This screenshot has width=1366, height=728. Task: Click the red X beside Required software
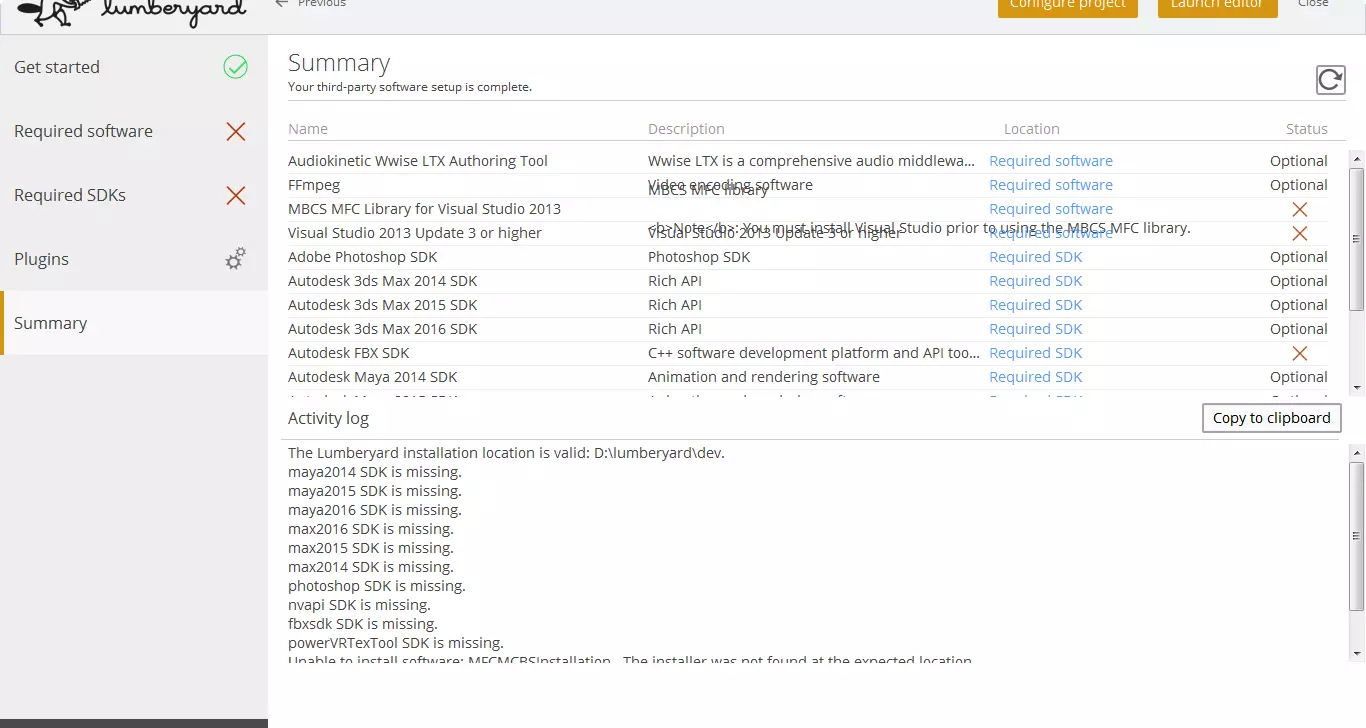click(x=235, y=131)
